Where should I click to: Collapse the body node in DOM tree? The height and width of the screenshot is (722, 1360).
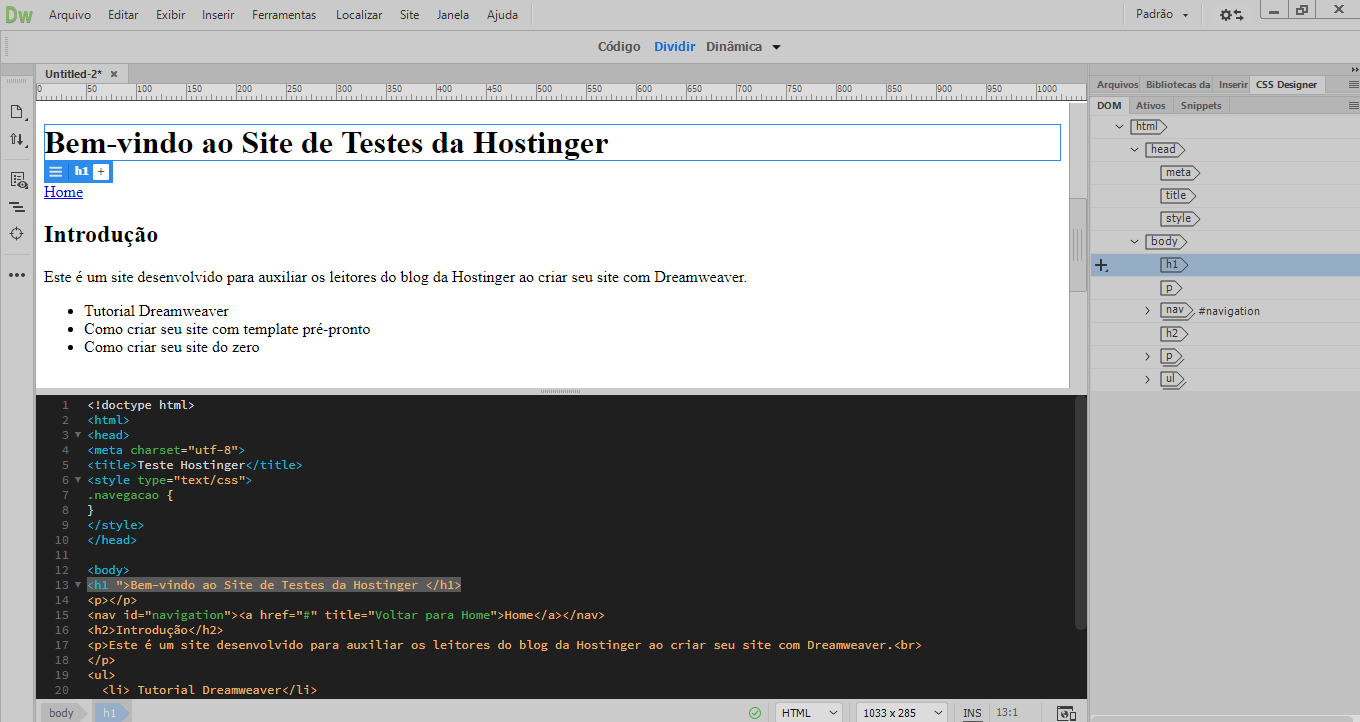(1135, 242)
